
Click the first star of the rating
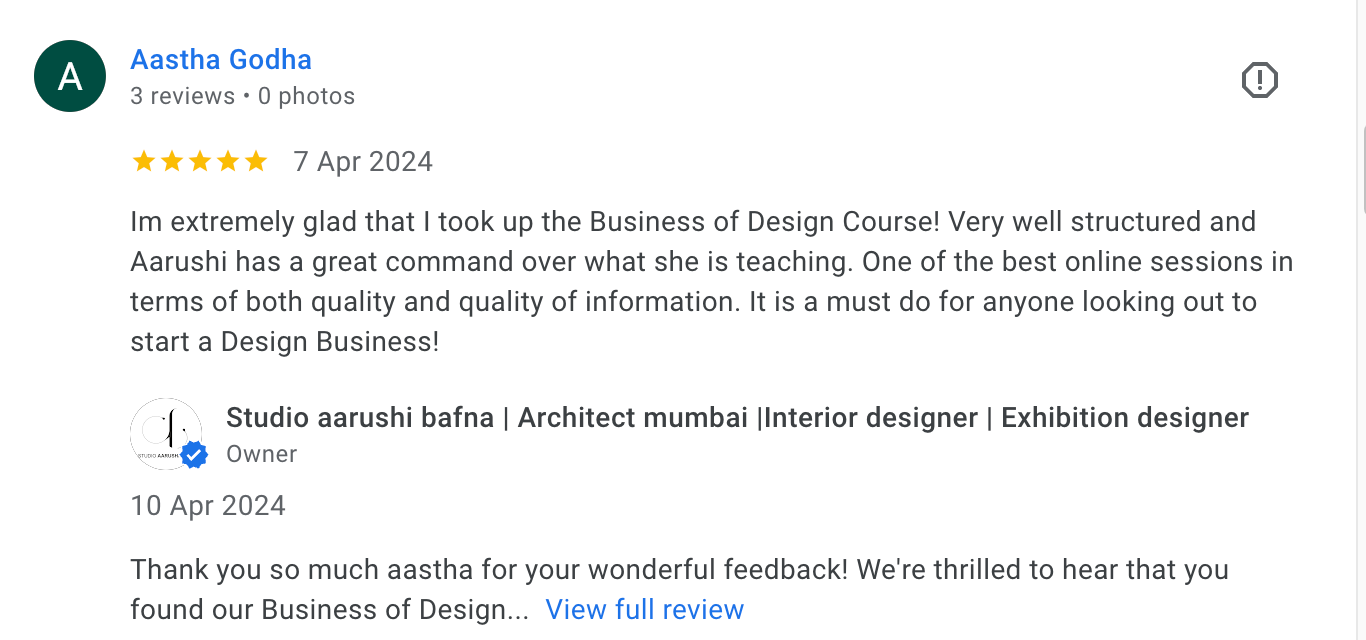click(x=144, y=162)
